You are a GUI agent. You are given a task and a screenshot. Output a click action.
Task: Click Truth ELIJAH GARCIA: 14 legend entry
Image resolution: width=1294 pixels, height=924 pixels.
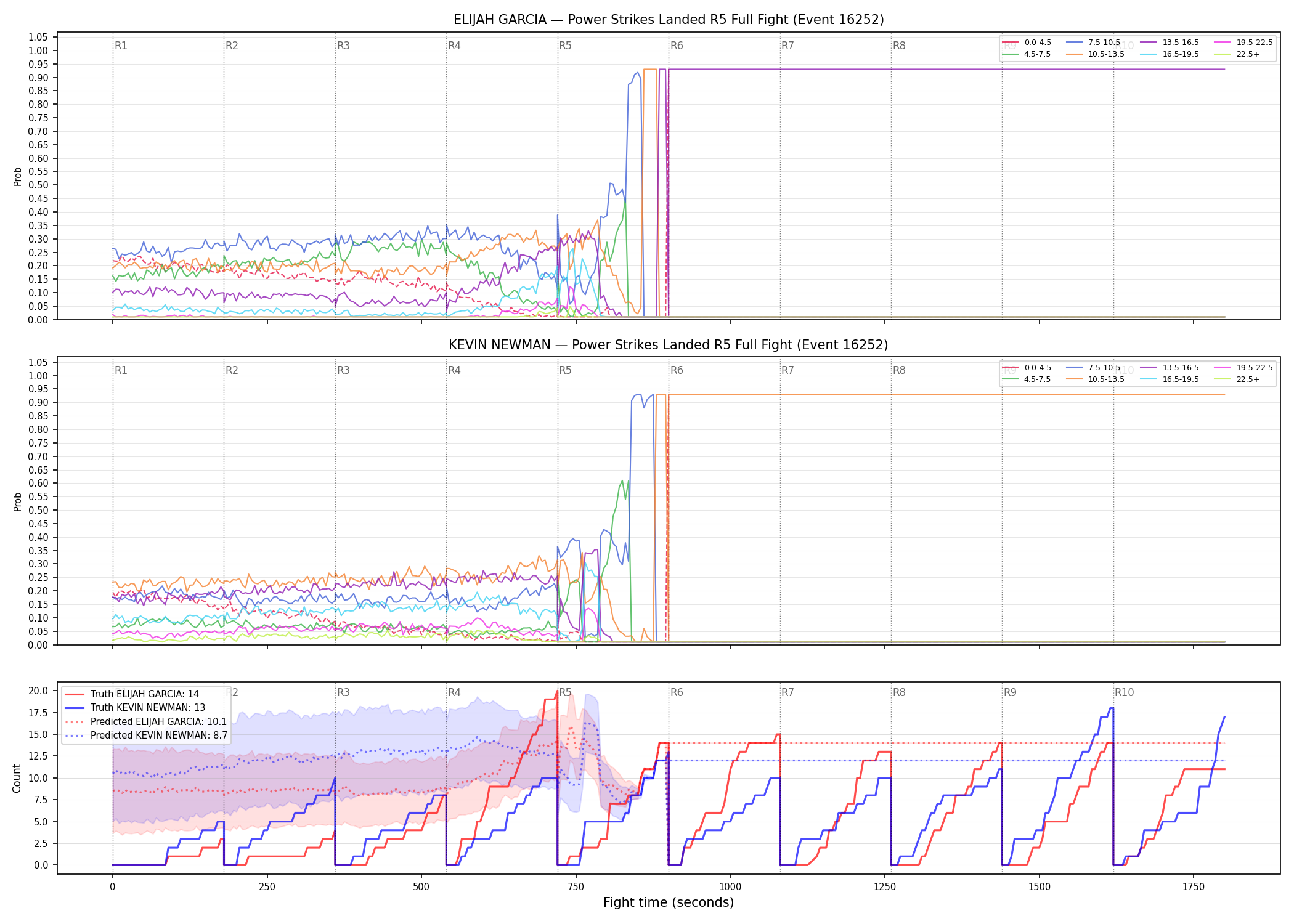132,694
